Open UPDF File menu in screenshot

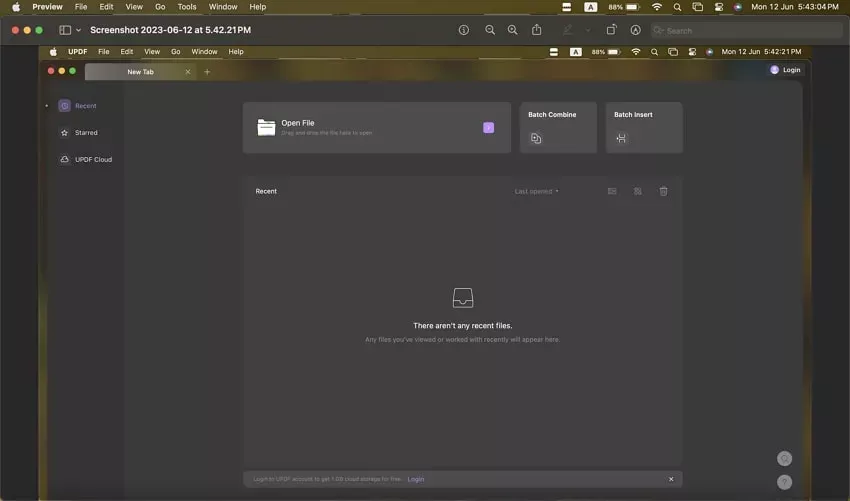click(x=104, y=52)
